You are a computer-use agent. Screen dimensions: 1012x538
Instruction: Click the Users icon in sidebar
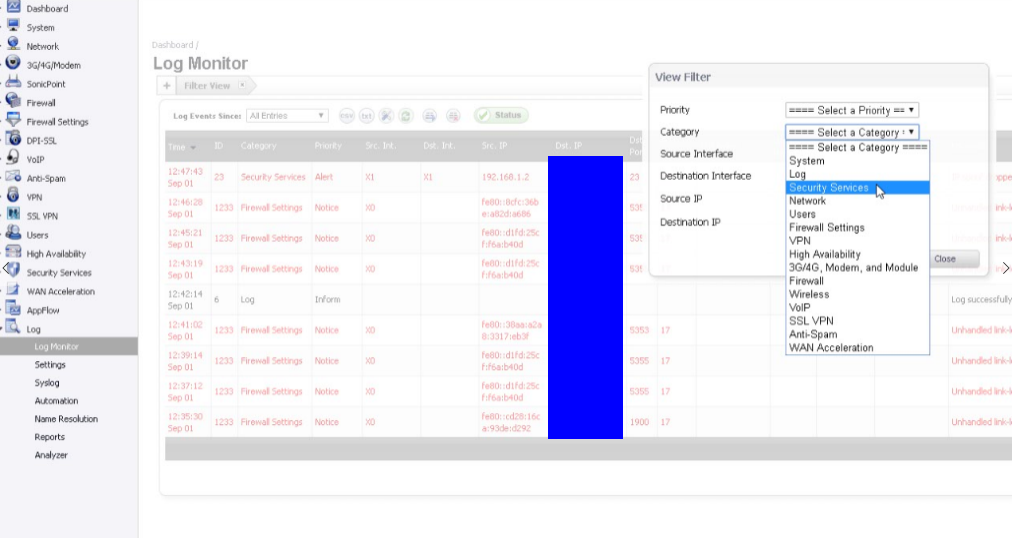[x=13, y=232]
